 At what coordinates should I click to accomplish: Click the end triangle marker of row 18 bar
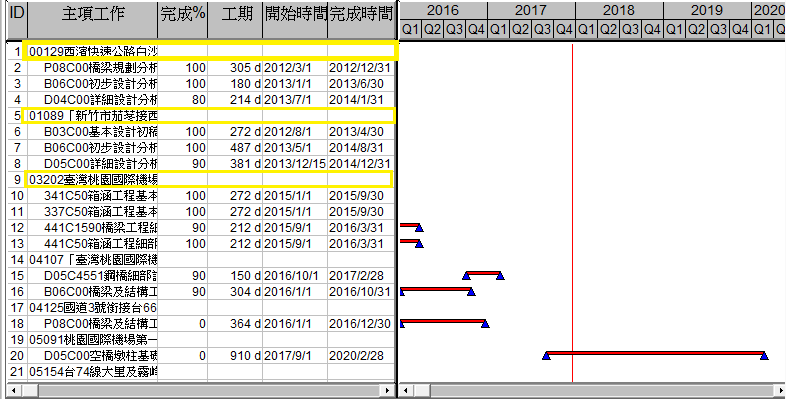tap(485, 324)
